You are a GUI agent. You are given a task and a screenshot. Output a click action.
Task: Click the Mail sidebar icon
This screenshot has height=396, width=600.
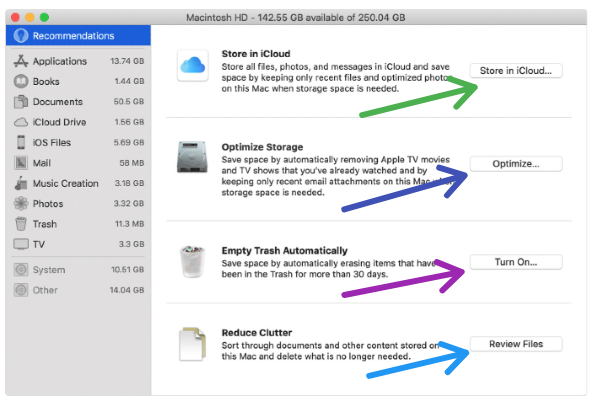coord(21,163)
